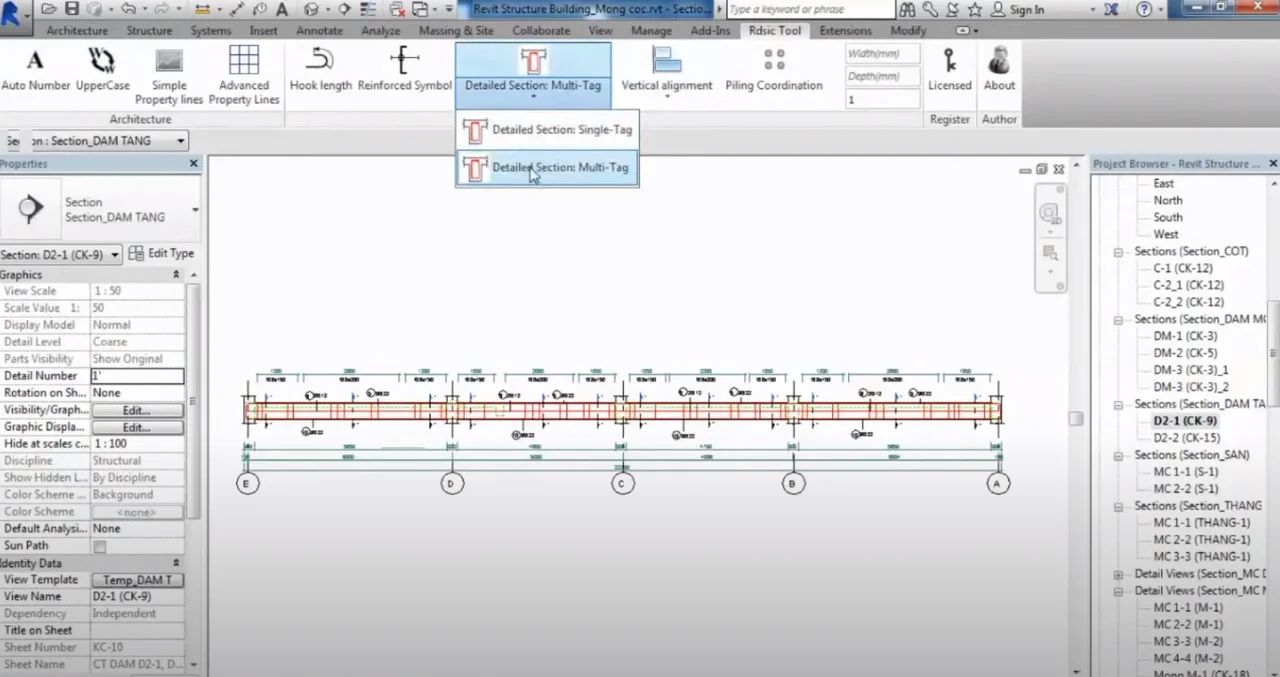Choose Detailed Section: Multi-Tag from dropdown
The image size is (1280, 677).
click(x=548, y=168)
